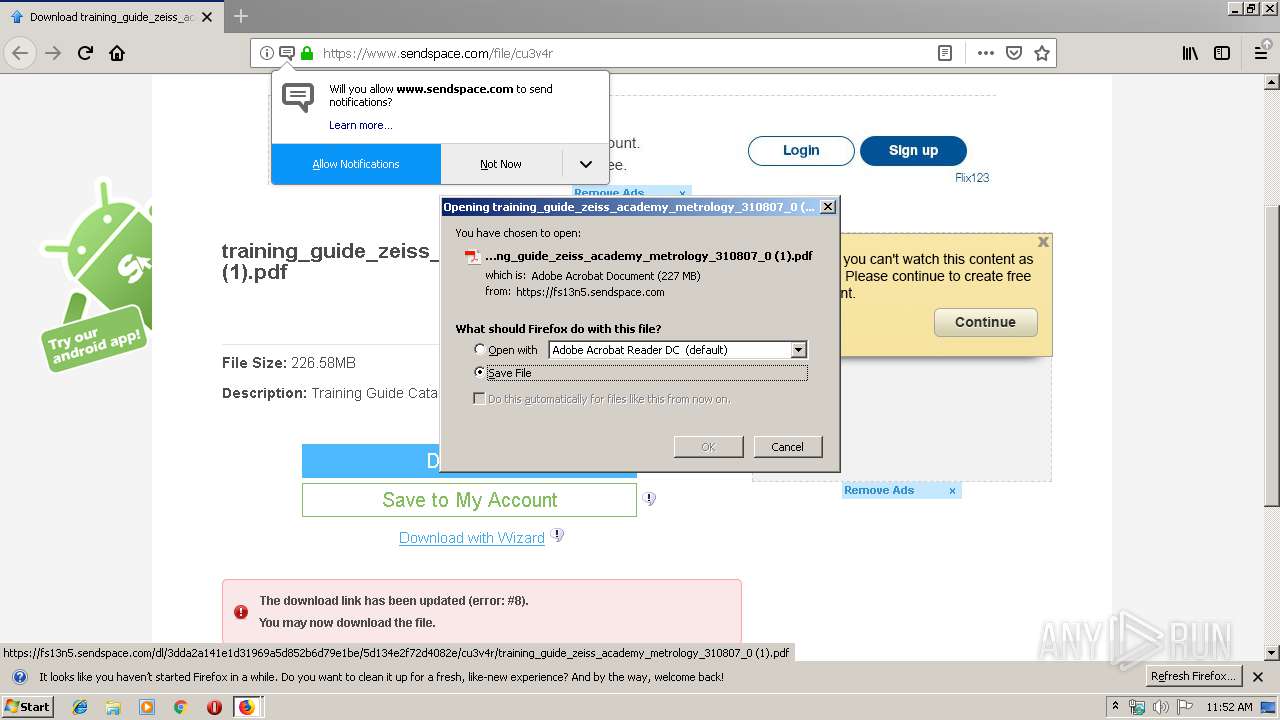Screen dimensions: 1280x720
Task: Open the Firefox Library
Action: (x=1190, y=53)
